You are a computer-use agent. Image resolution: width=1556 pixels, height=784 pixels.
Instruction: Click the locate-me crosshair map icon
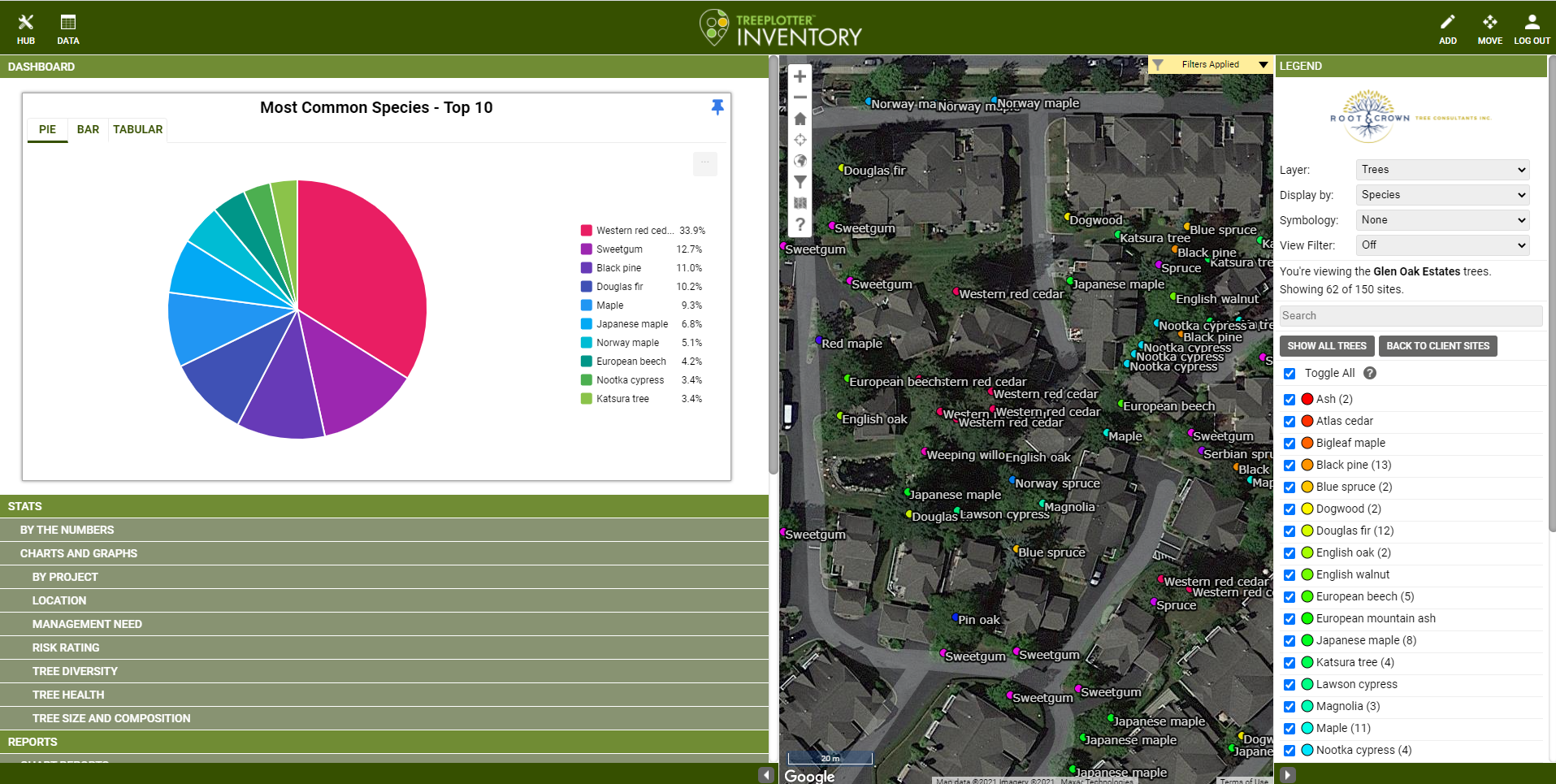(x=800, y=140)
